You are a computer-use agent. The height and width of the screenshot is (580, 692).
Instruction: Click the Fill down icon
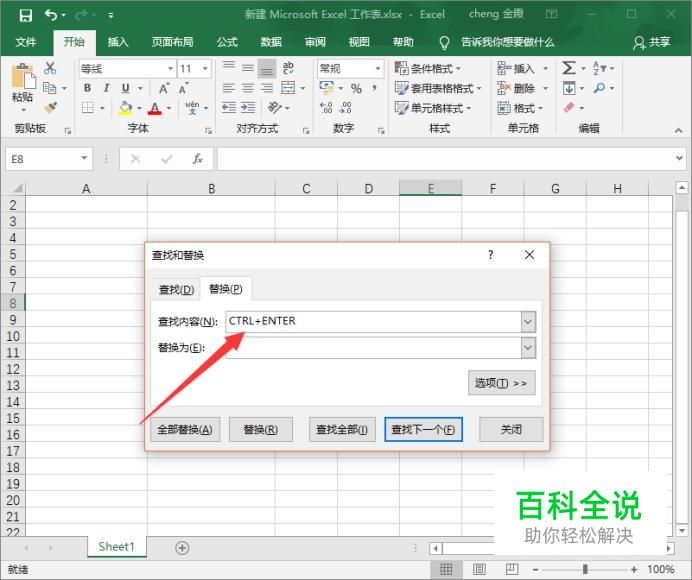pos(569,88)
